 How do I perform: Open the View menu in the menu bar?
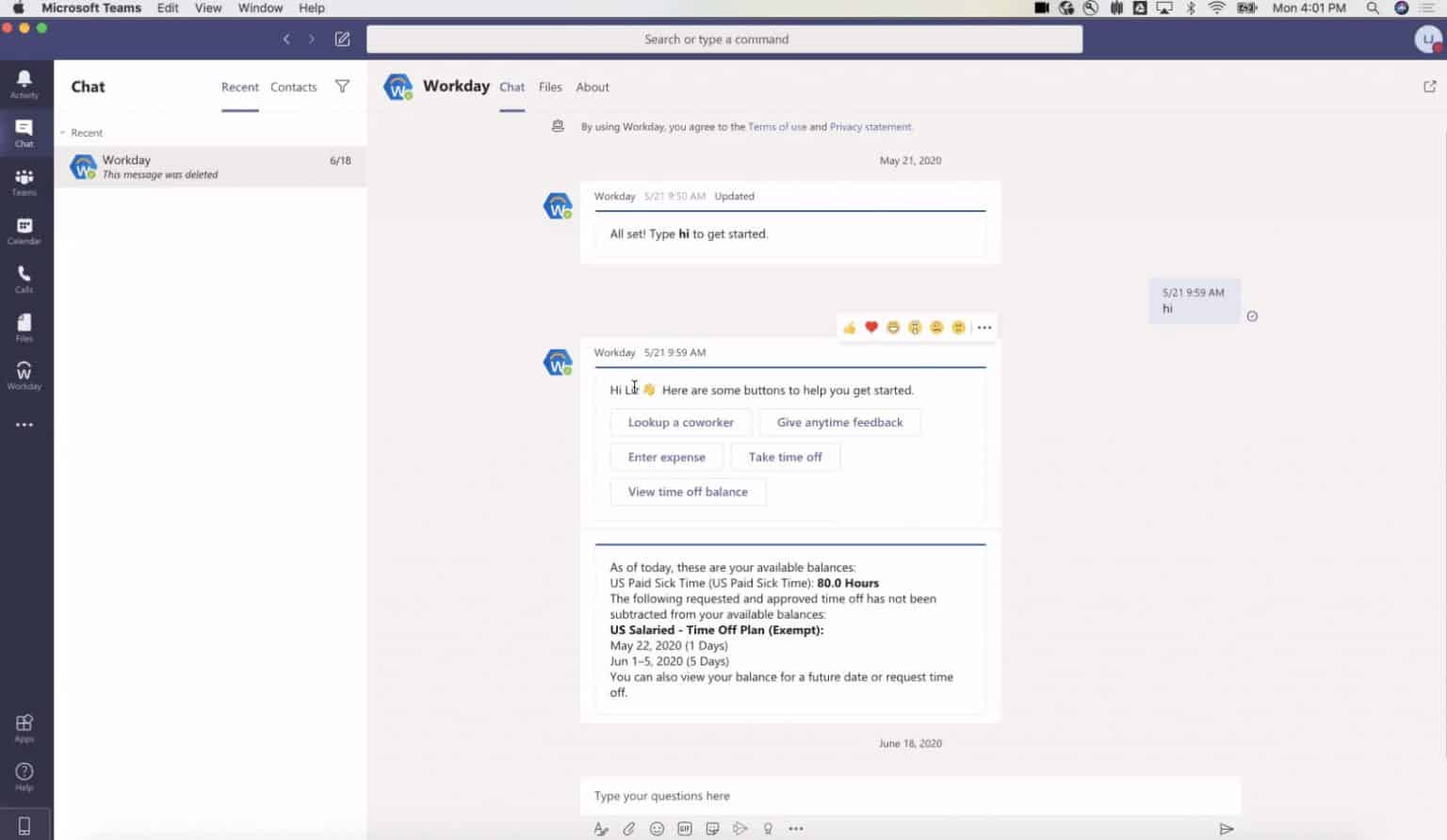[x=208, y=8]
